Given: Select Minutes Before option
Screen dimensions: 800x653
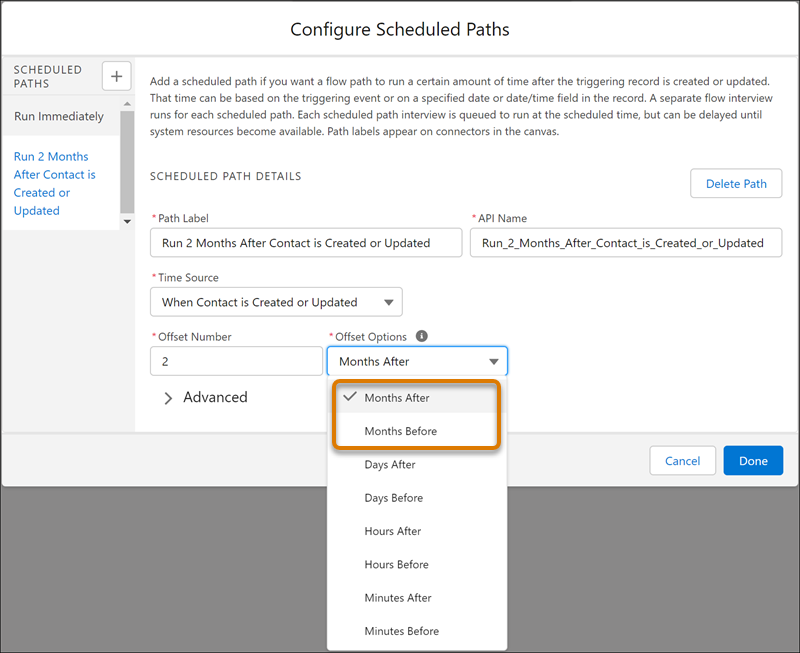Looking at the screenshot, I should [x=401, y=631].
